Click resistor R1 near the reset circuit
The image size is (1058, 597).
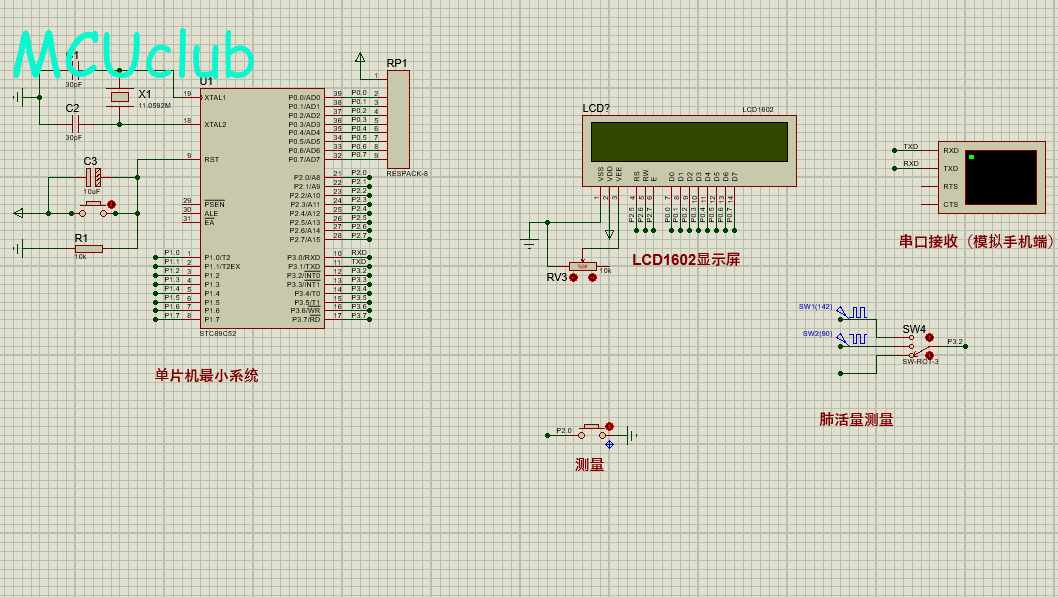(x=88, y=249)
